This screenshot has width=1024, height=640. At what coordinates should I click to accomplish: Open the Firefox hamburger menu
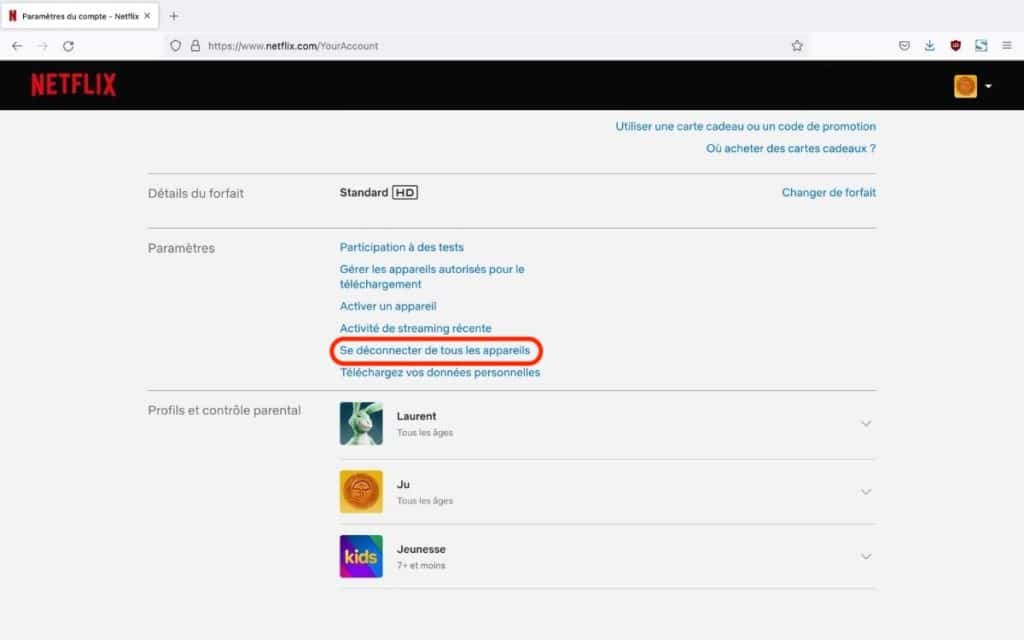coord(1006,46)
